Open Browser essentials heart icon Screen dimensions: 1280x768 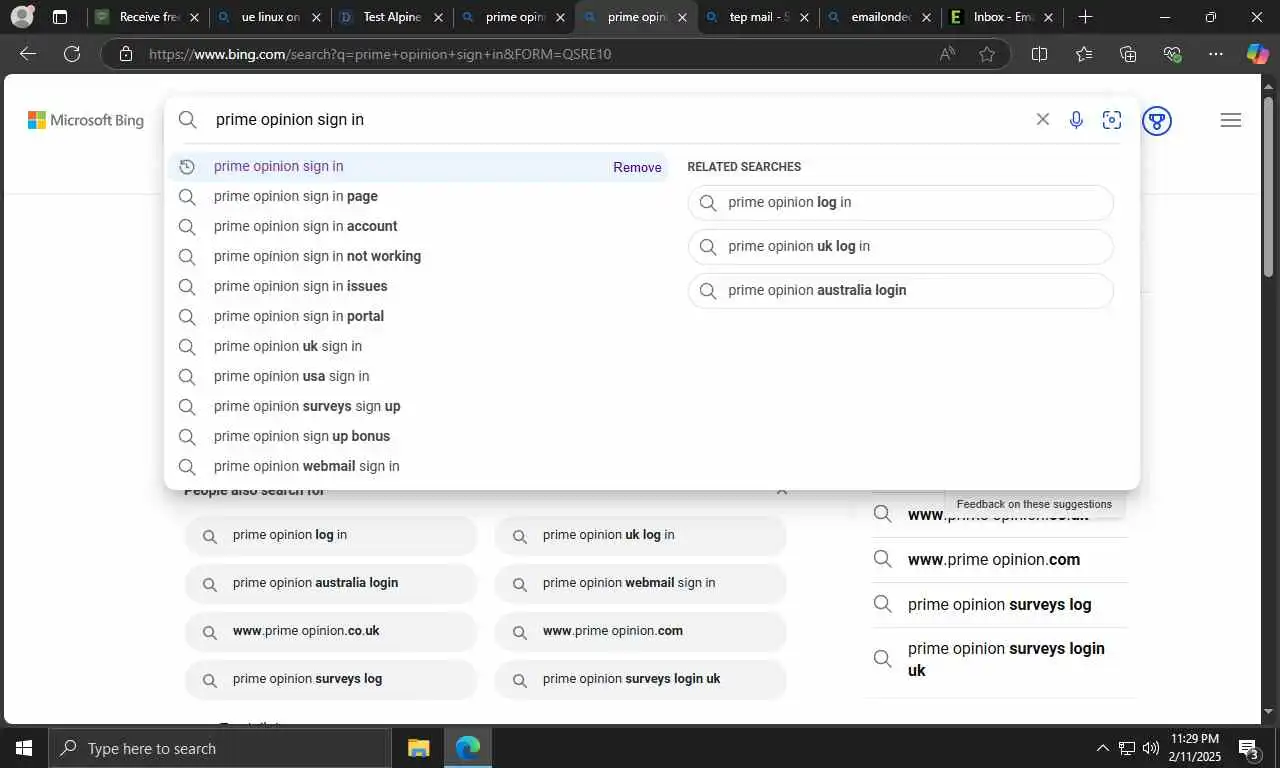click(1173, 54)
